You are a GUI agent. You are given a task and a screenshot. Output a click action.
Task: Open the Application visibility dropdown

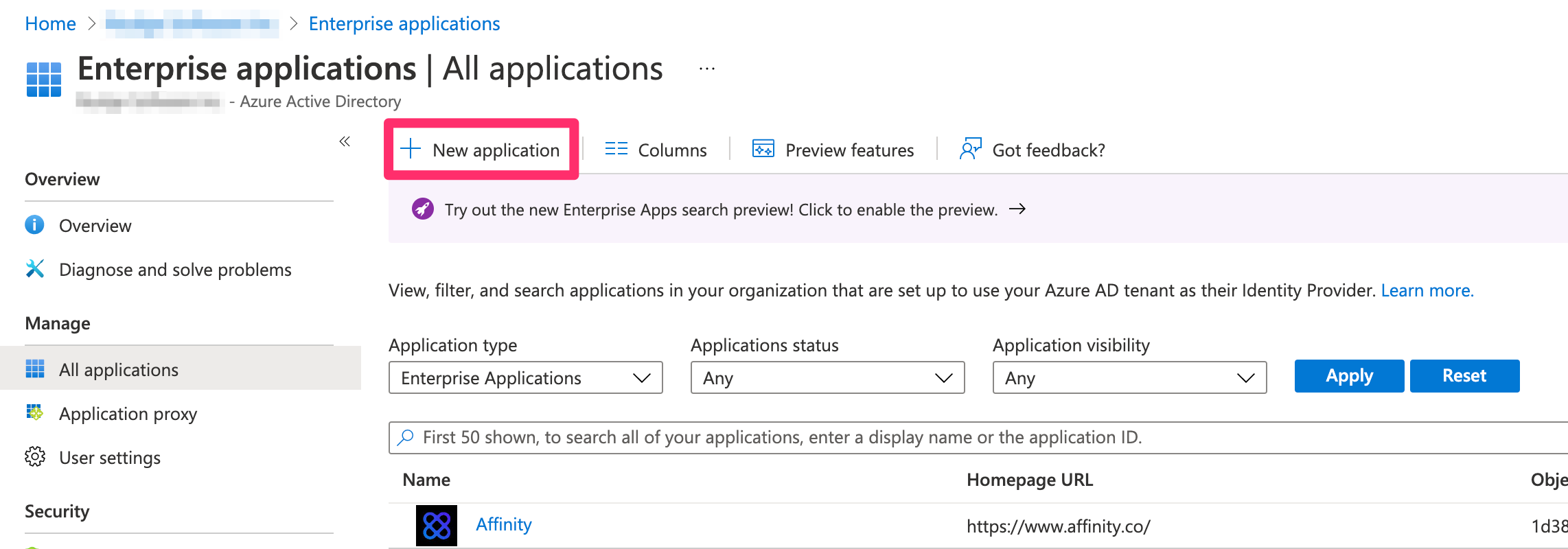[1129, 377]
